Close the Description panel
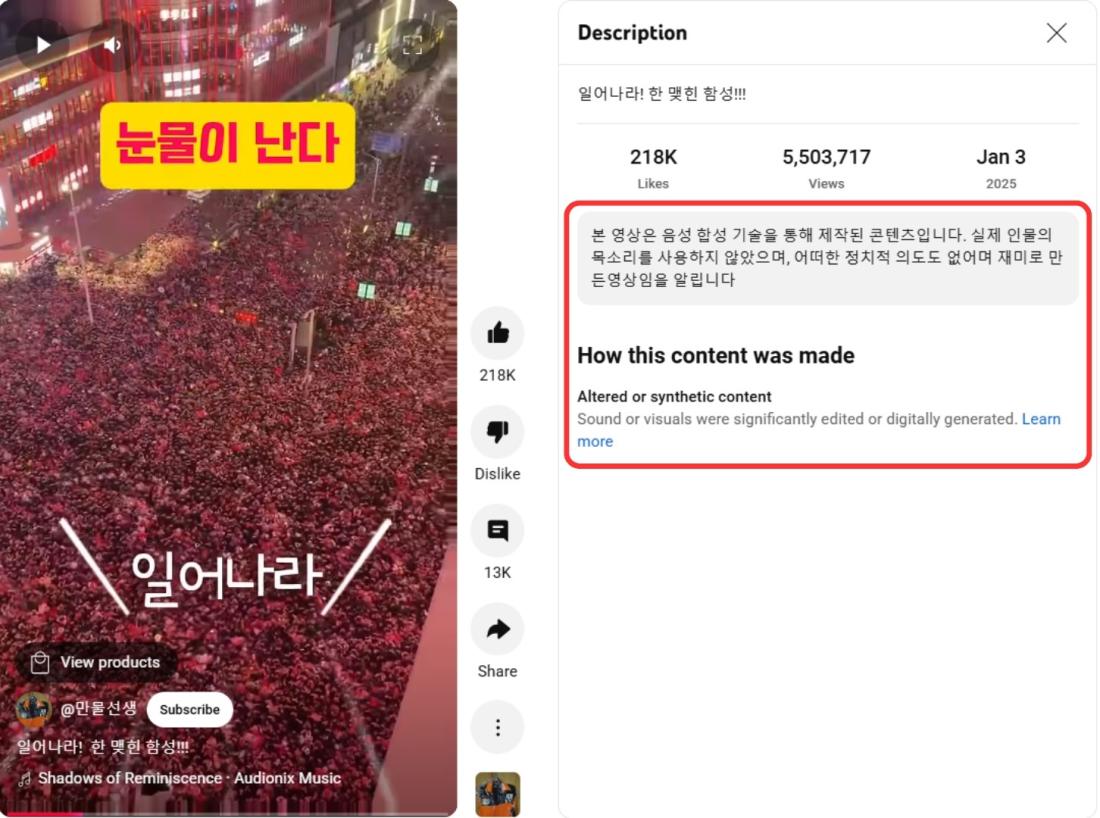Screen dimensions: 1100x818 pos(1057,32)
